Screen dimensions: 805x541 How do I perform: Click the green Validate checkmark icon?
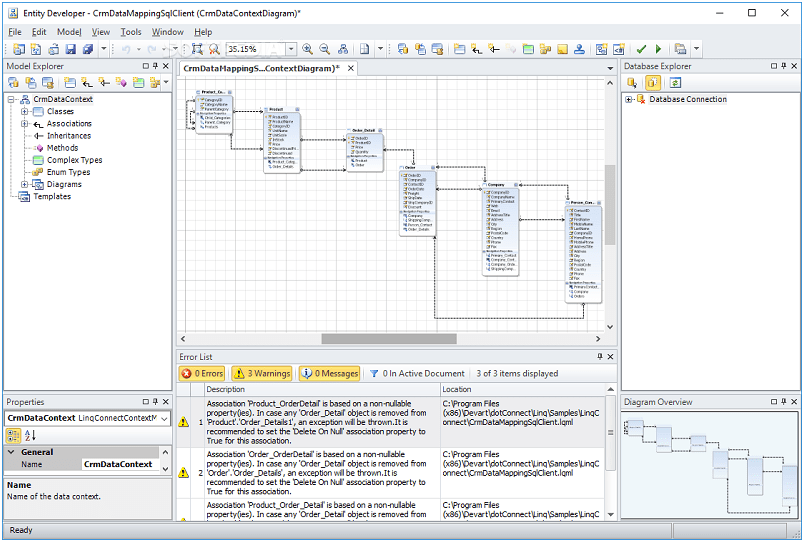641,49
